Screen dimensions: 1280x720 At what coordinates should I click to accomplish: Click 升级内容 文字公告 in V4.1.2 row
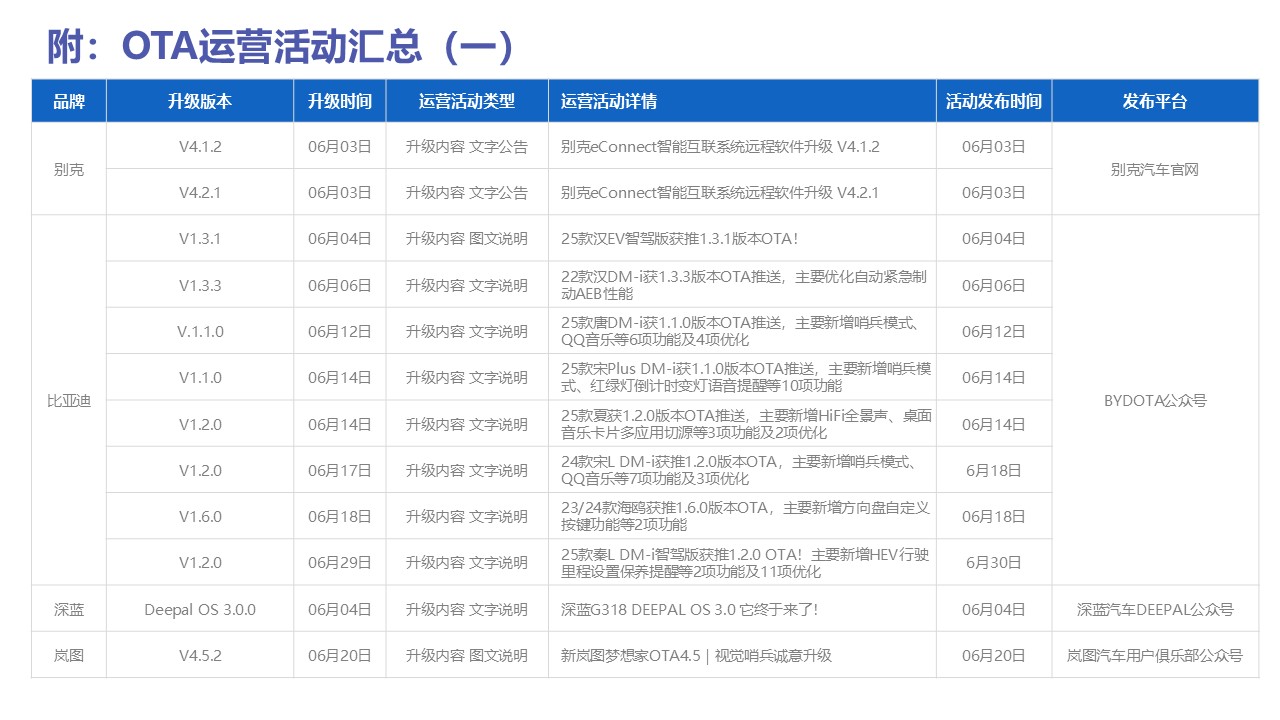coord(467,146)
